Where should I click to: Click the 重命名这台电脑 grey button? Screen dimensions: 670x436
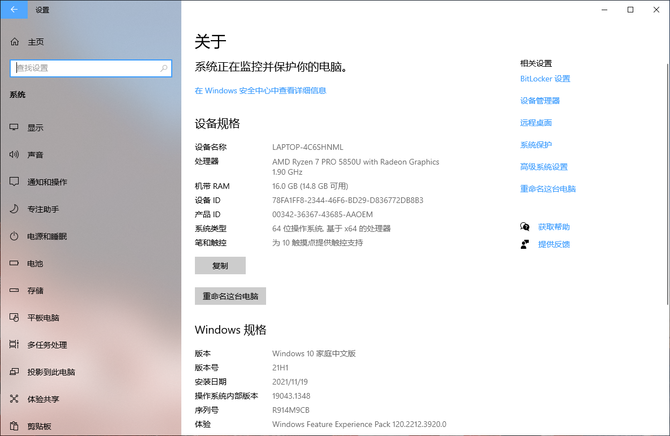pos(230,296)
